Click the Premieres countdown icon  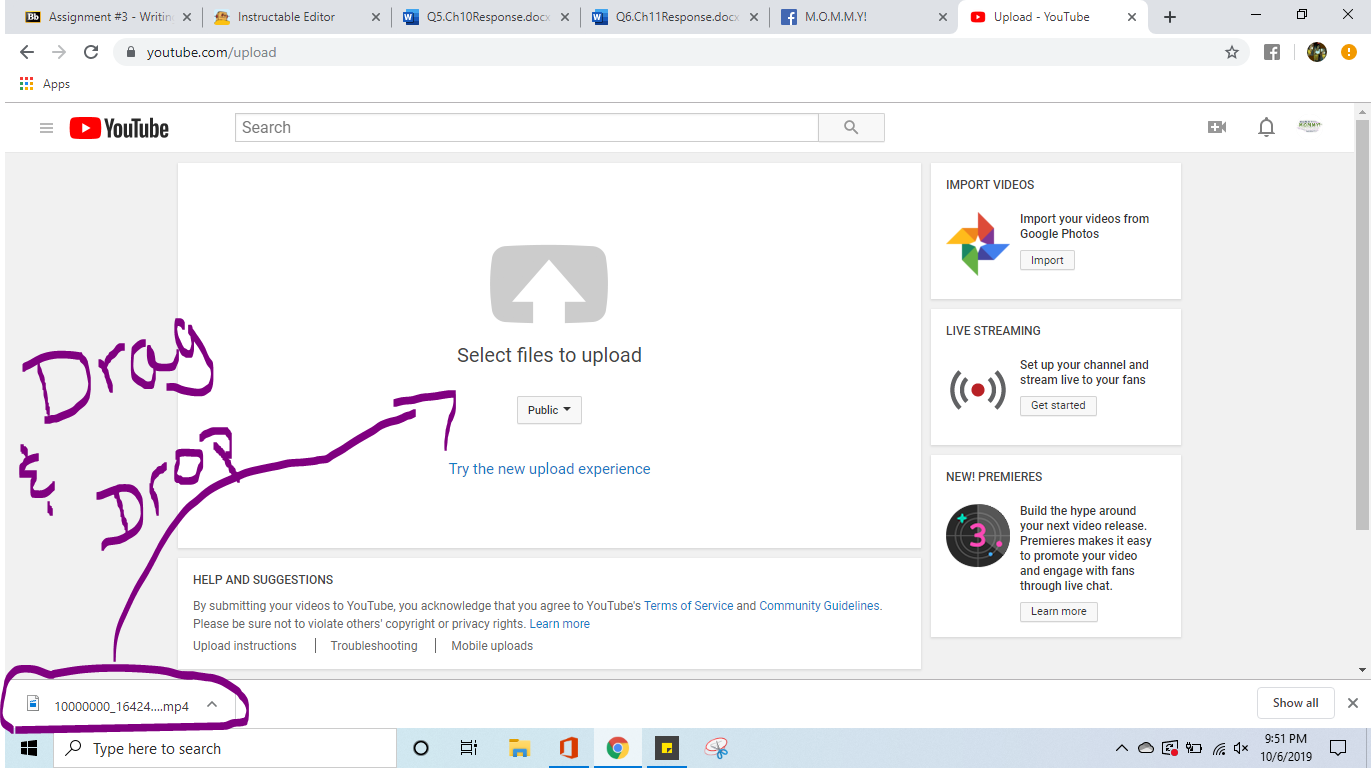point(977,535)
